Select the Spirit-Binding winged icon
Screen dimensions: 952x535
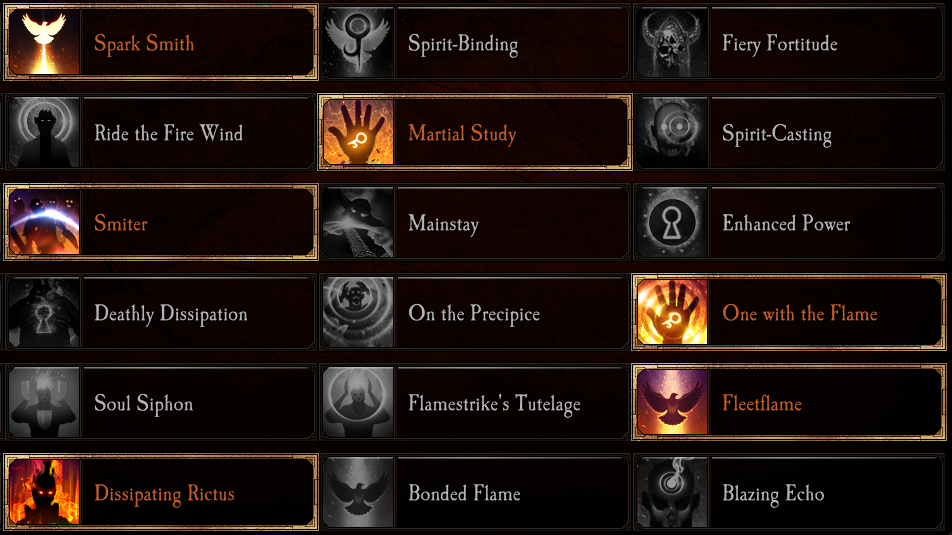[358, 43]
